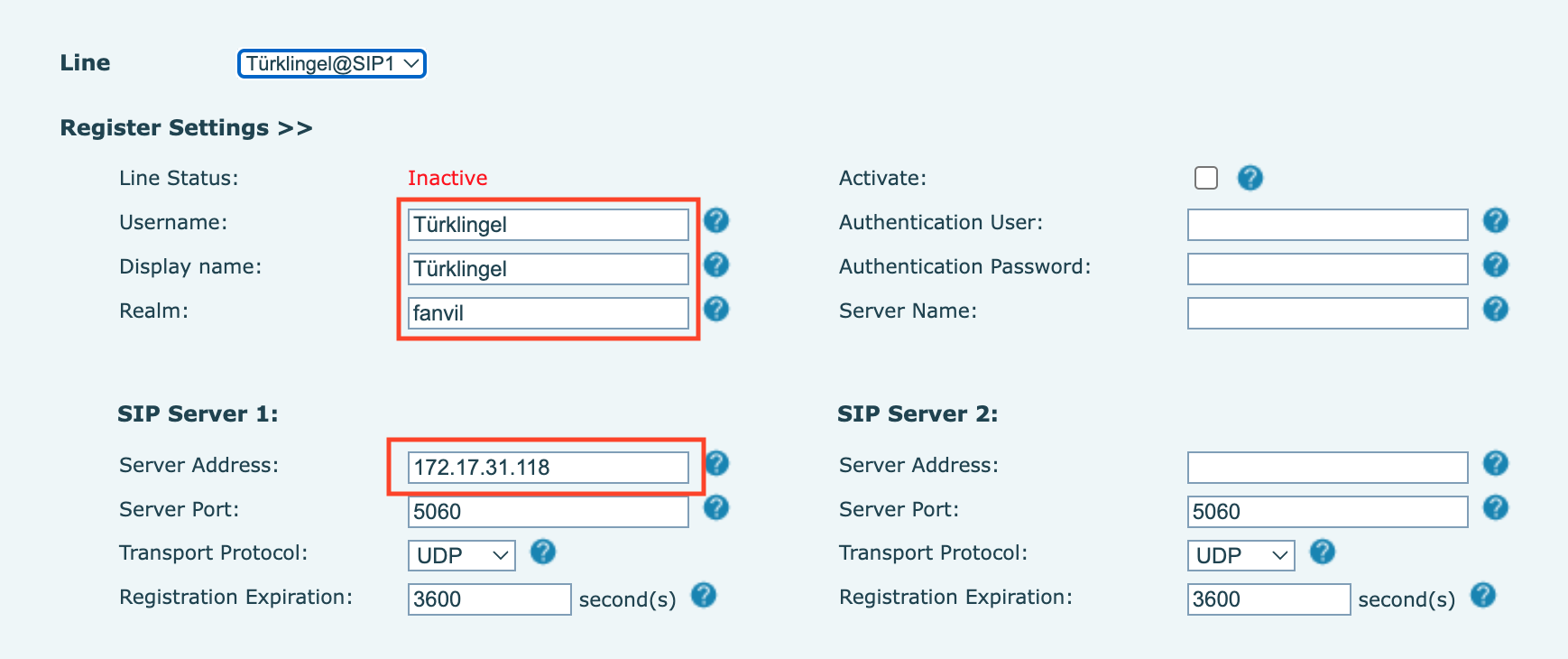The image size is (1568, 659).
Task: Click SIP Server 1 Registration Expiration field
Action: [489, 599]
